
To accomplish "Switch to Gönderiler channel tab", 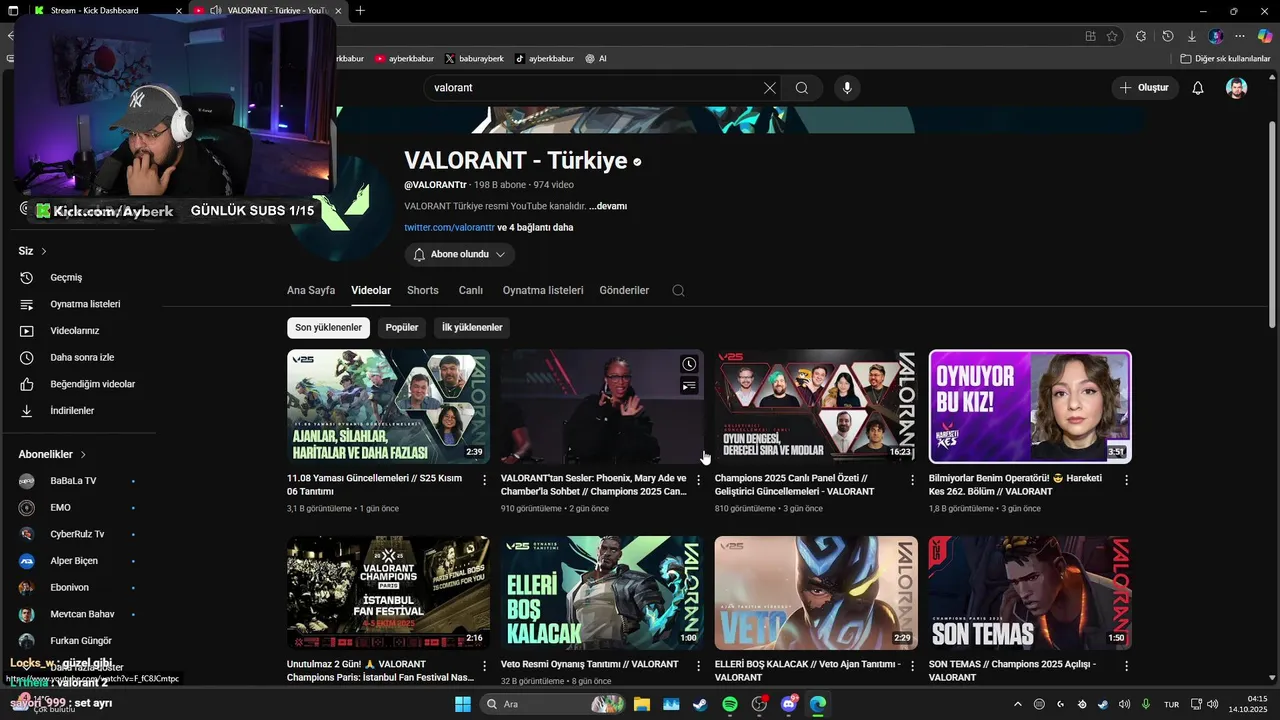I will coord(624,290).
